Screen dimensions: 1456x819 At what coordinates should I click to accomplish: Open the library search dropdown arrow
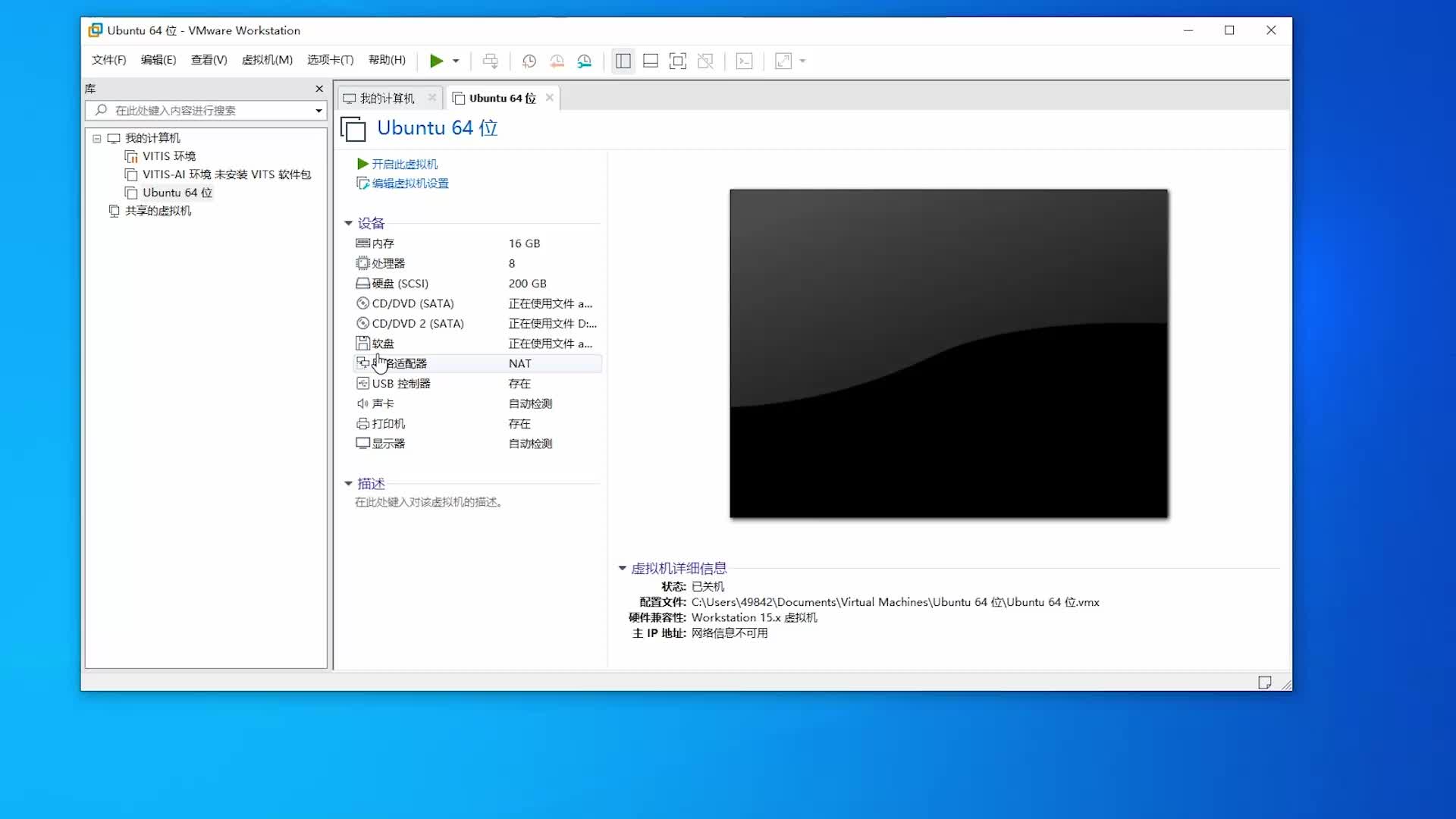(x=318, y=111)
